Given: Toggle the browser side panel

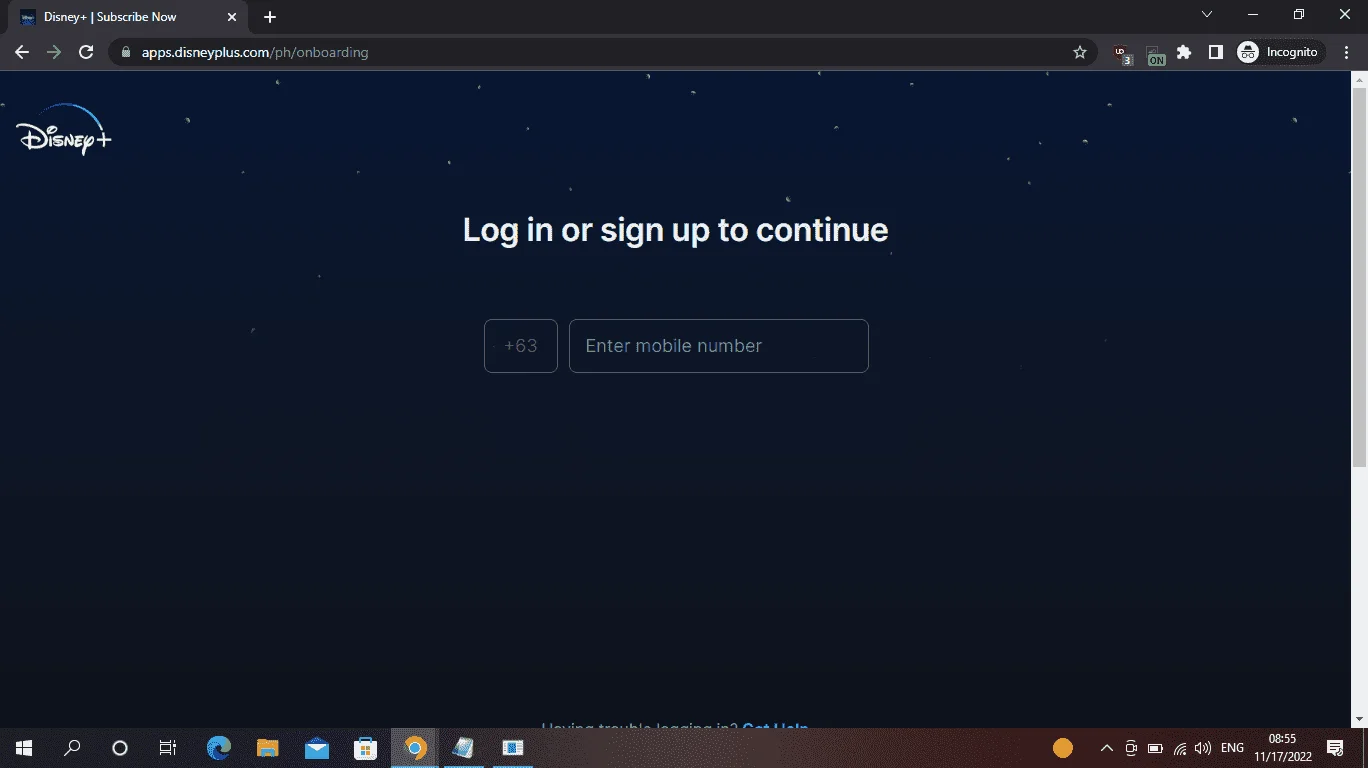Looking at the screenshot, I should coord(1216,52).
